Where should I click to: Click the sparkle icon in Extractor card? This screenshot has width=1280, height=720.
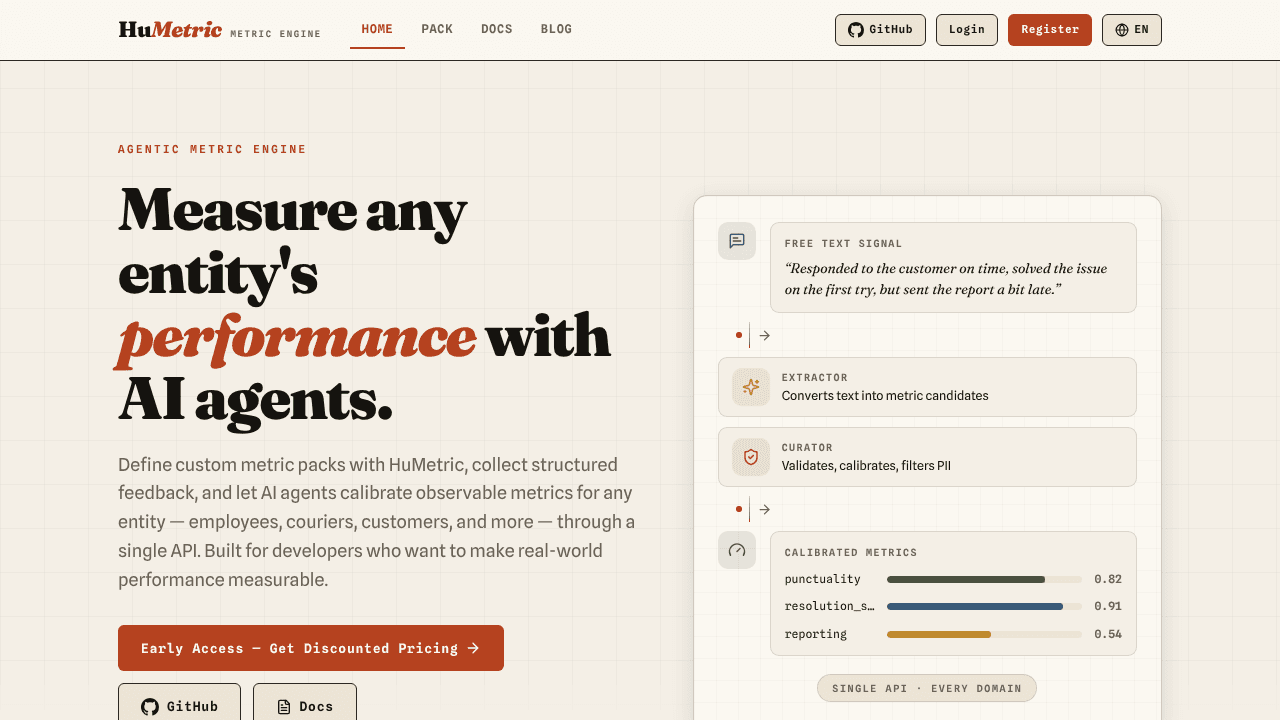751,387
